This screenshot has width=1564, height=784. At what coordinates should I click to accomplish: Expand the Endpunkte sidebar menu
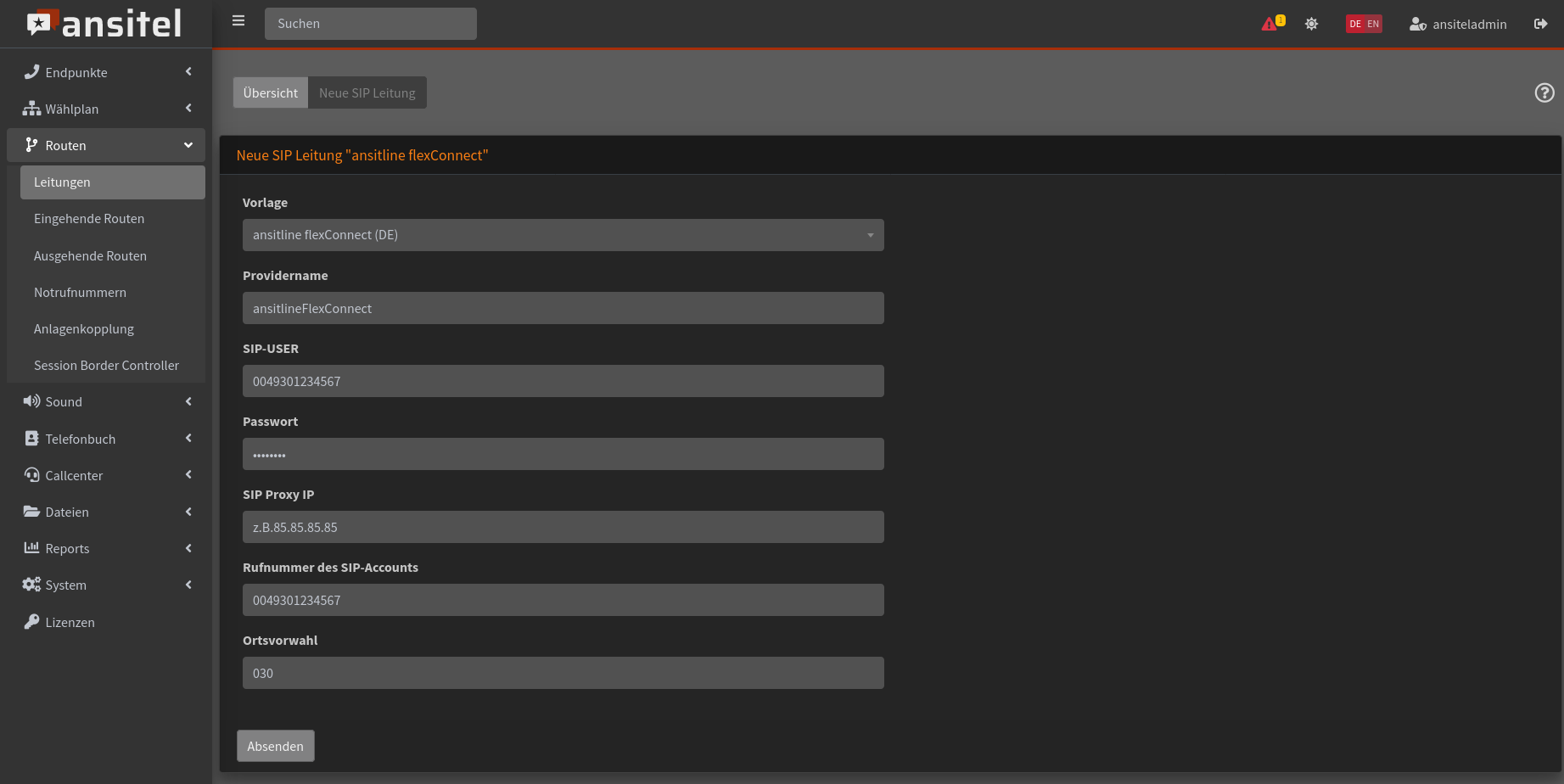(106, 72)
